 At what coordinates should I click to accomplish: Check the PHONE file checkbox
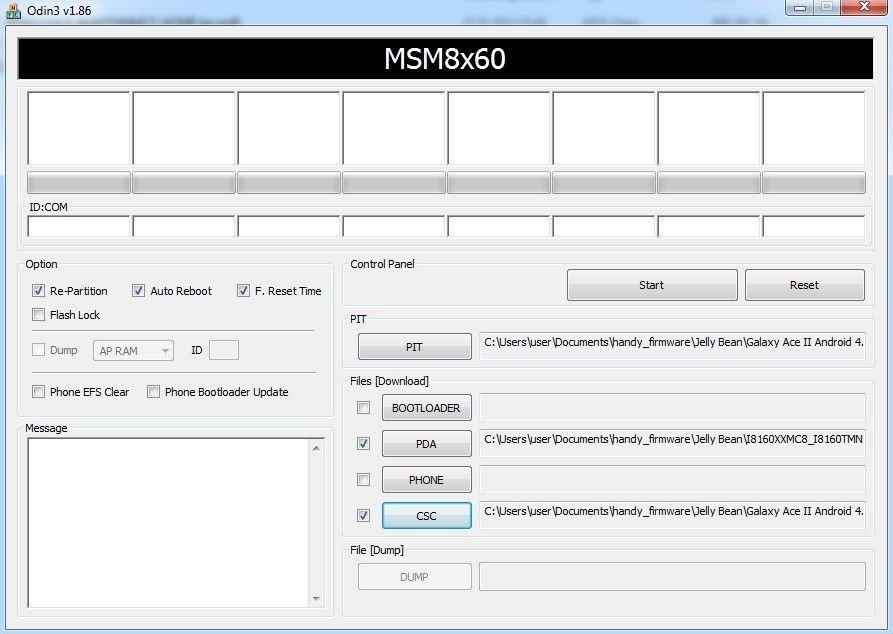pyautogui.click(x=363, y=480)
